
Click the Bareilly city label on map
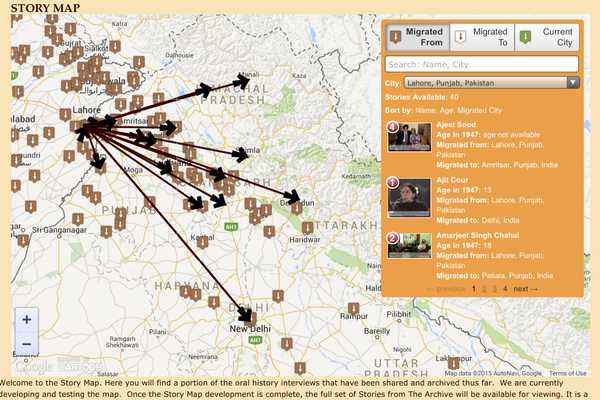point(377,331)
